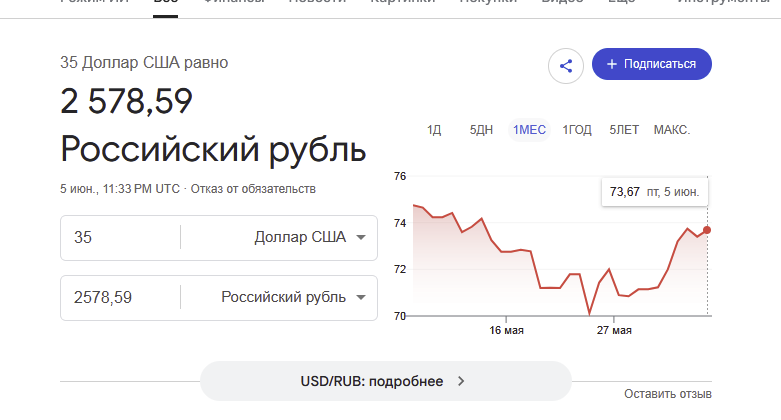Viewport: 781px width, 420px height.
Task: Open the Отказ от обязательств link
Action: click(253, 189)
